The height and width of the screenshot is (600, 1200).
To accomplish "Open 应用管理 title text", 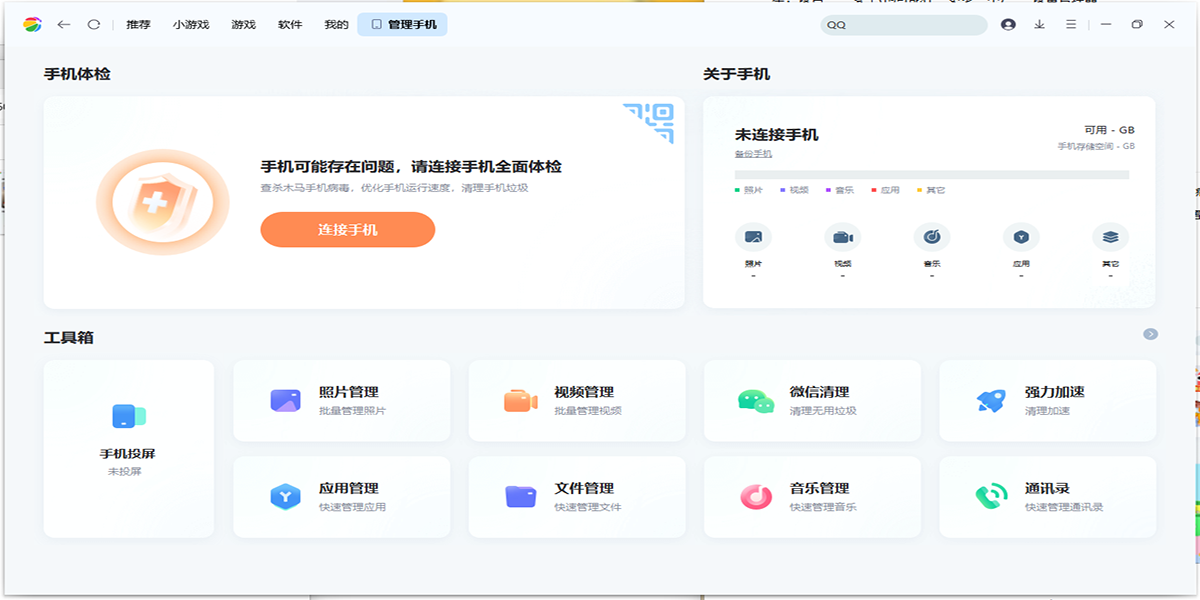I will click(x=349, y=488).
